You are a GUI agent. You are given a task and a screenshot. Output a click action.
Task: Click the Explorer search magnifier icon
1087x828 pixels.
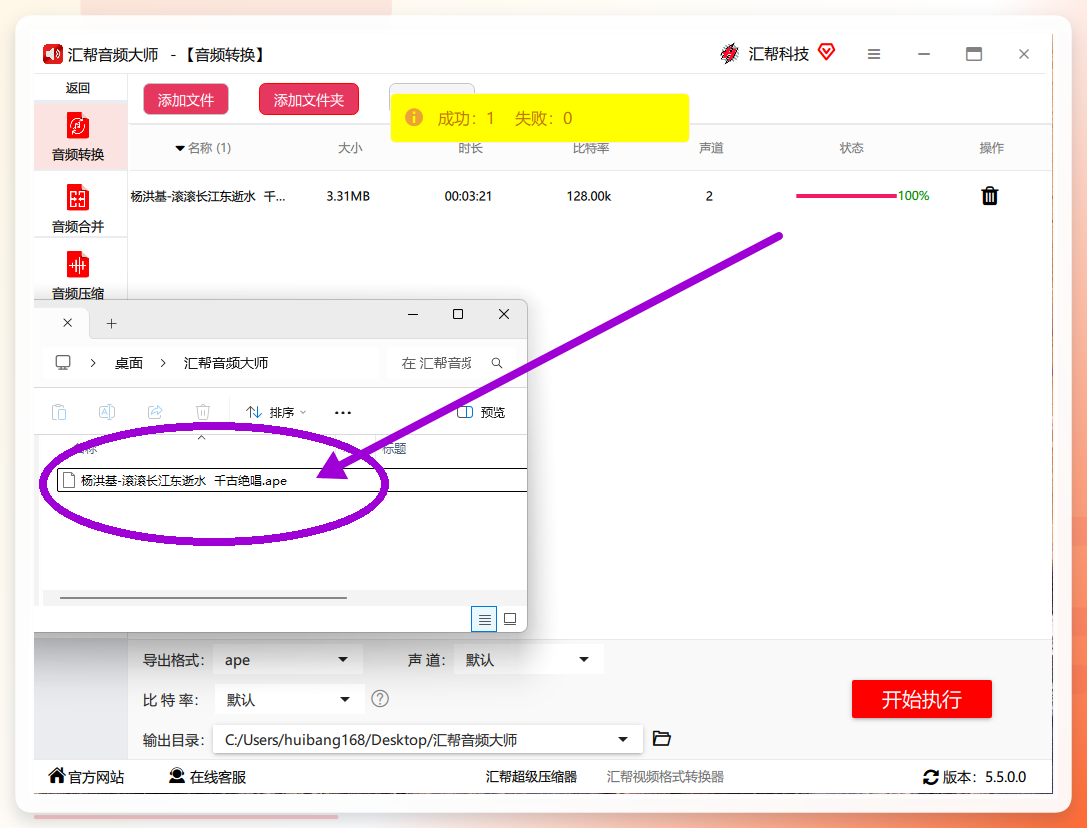tap(497, 363)
